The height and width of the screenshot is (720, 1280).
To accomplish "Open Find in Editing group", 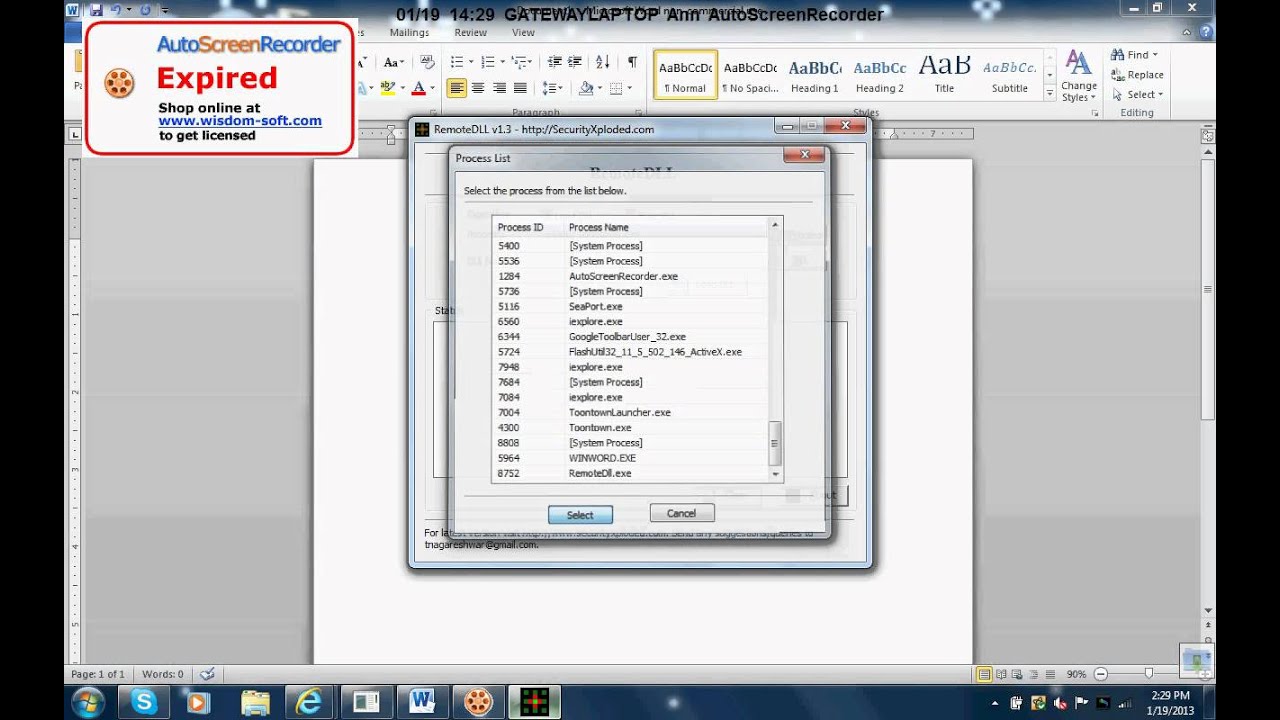I will click(x=1133, y=55).
